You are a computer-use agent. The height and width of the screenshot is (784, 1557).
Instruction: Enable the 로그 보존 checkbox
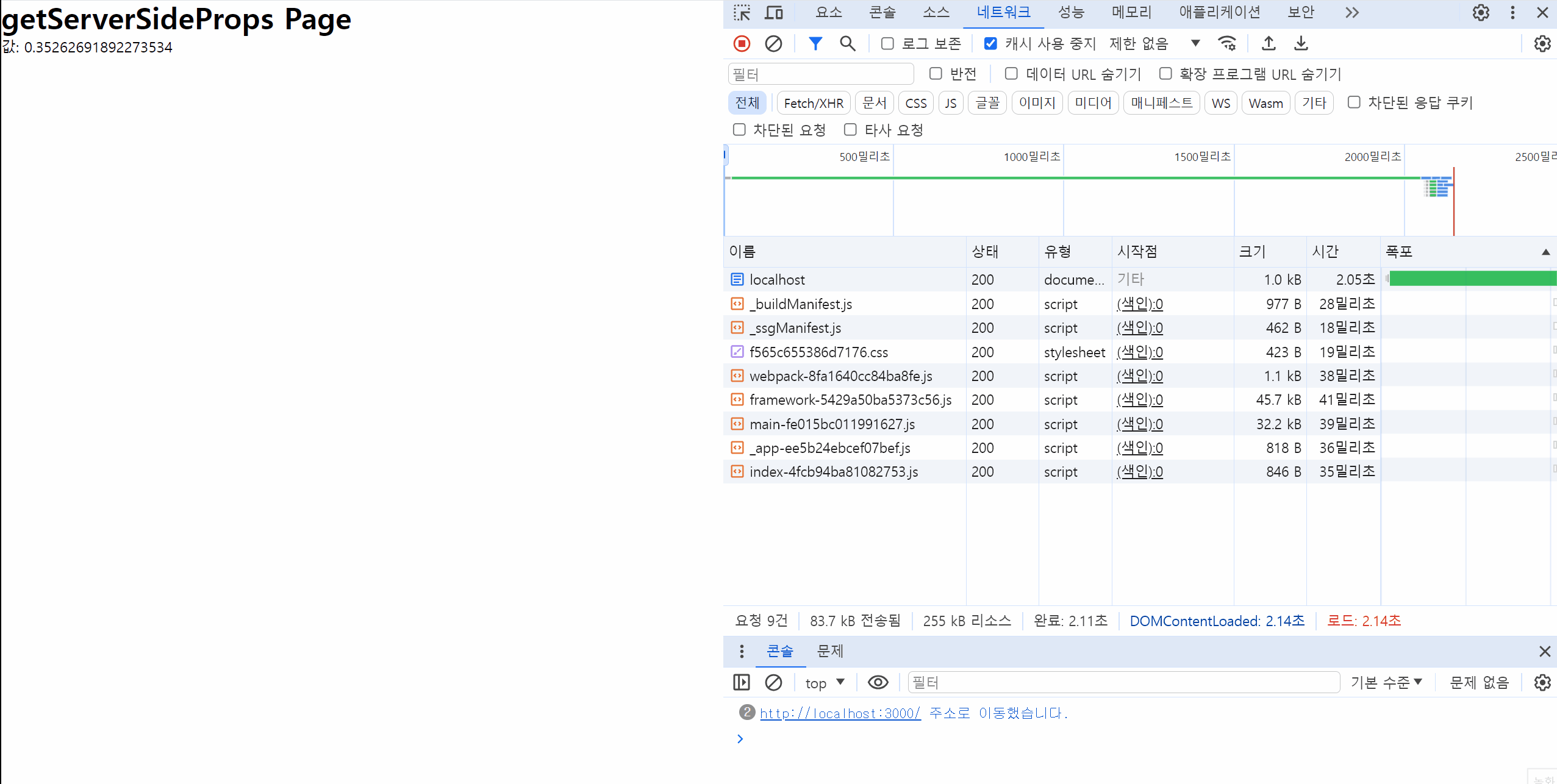click(888, 43)
